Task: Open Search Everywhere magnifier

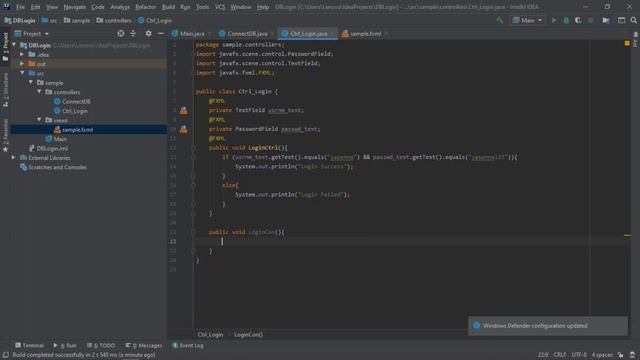Action: [633, 20]
